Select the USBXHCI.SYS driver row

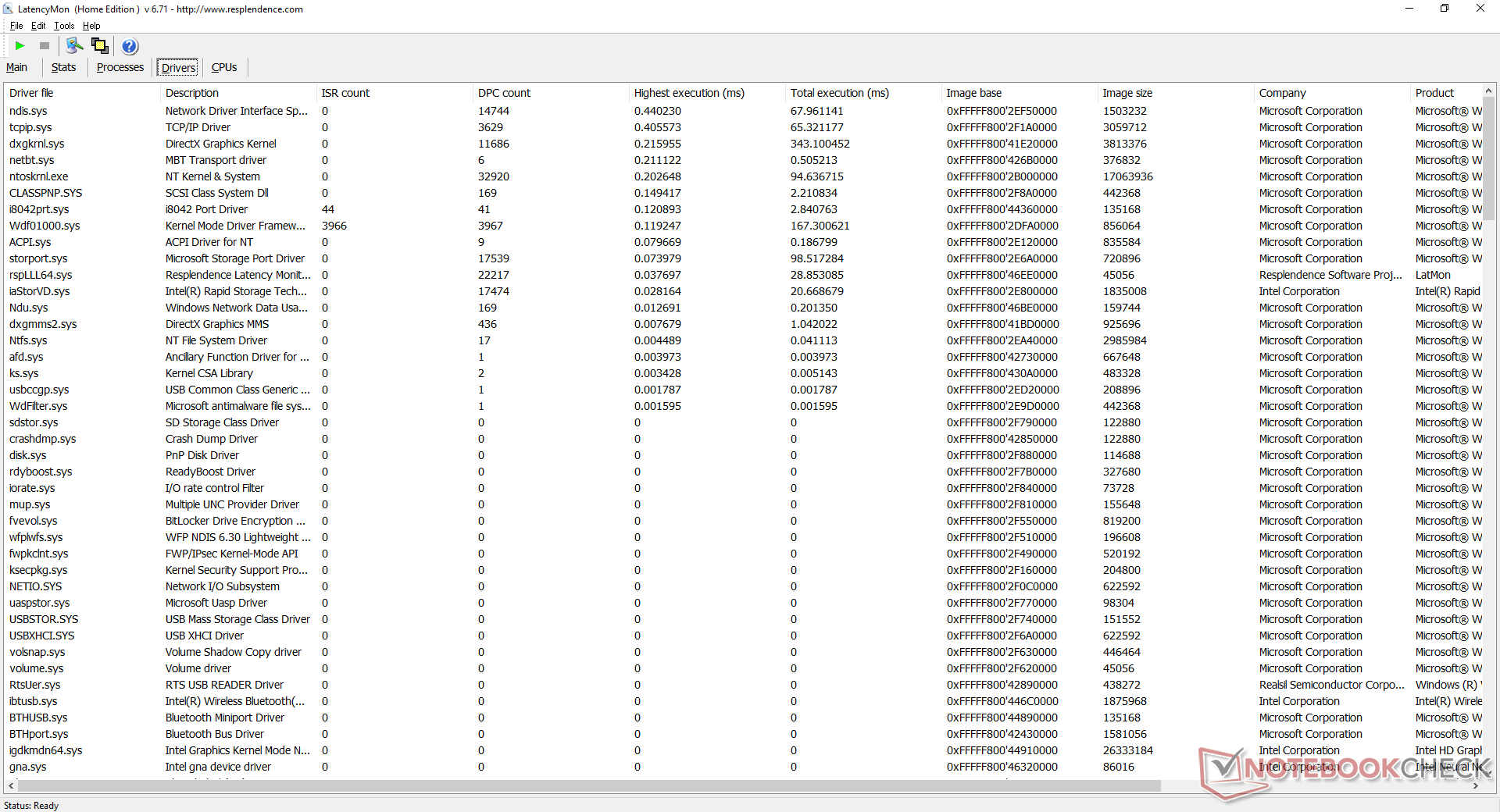click(743, 636)
